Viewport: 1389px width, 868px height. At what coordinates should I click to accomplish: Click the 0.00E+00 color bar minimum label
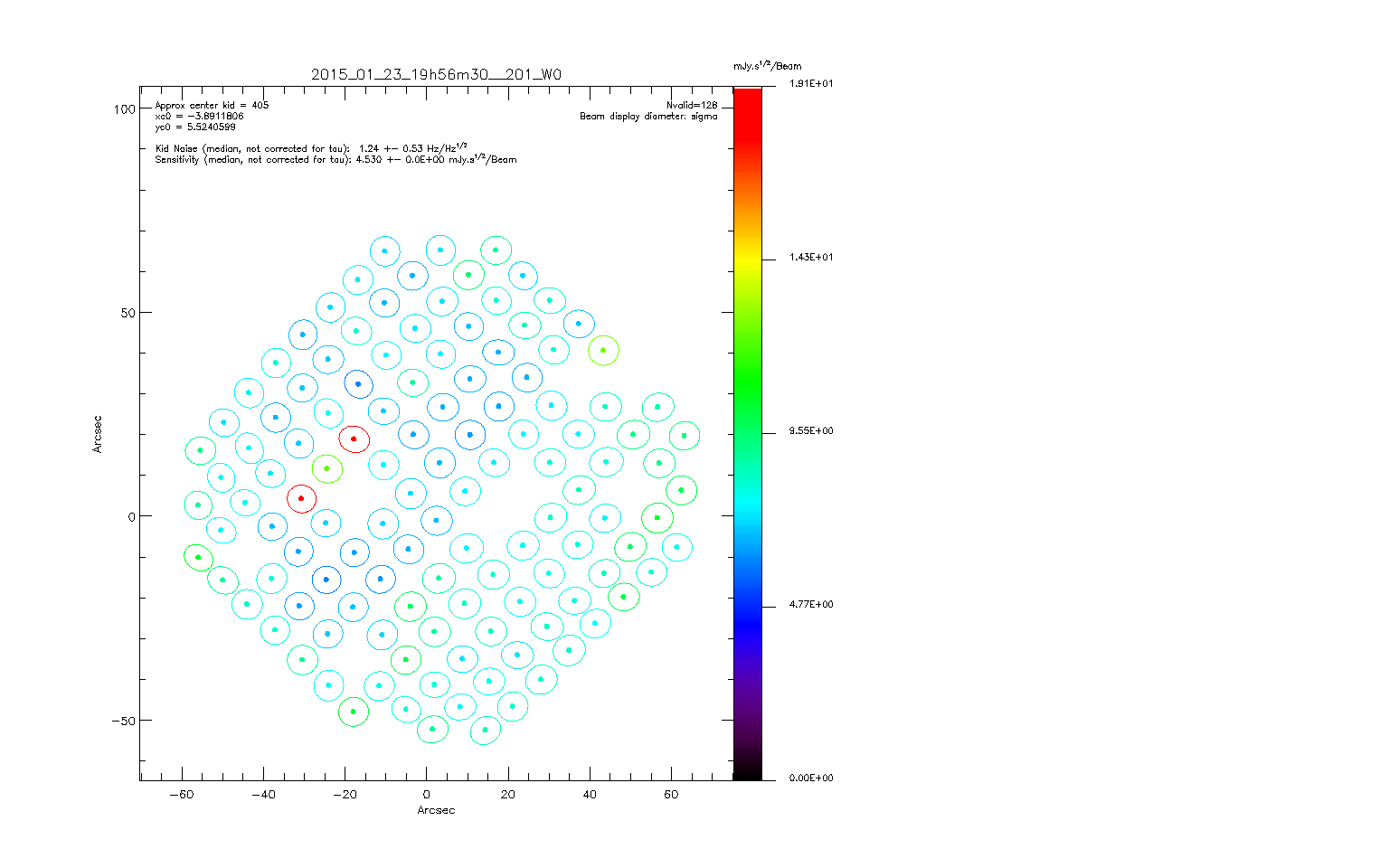(811, 778)
